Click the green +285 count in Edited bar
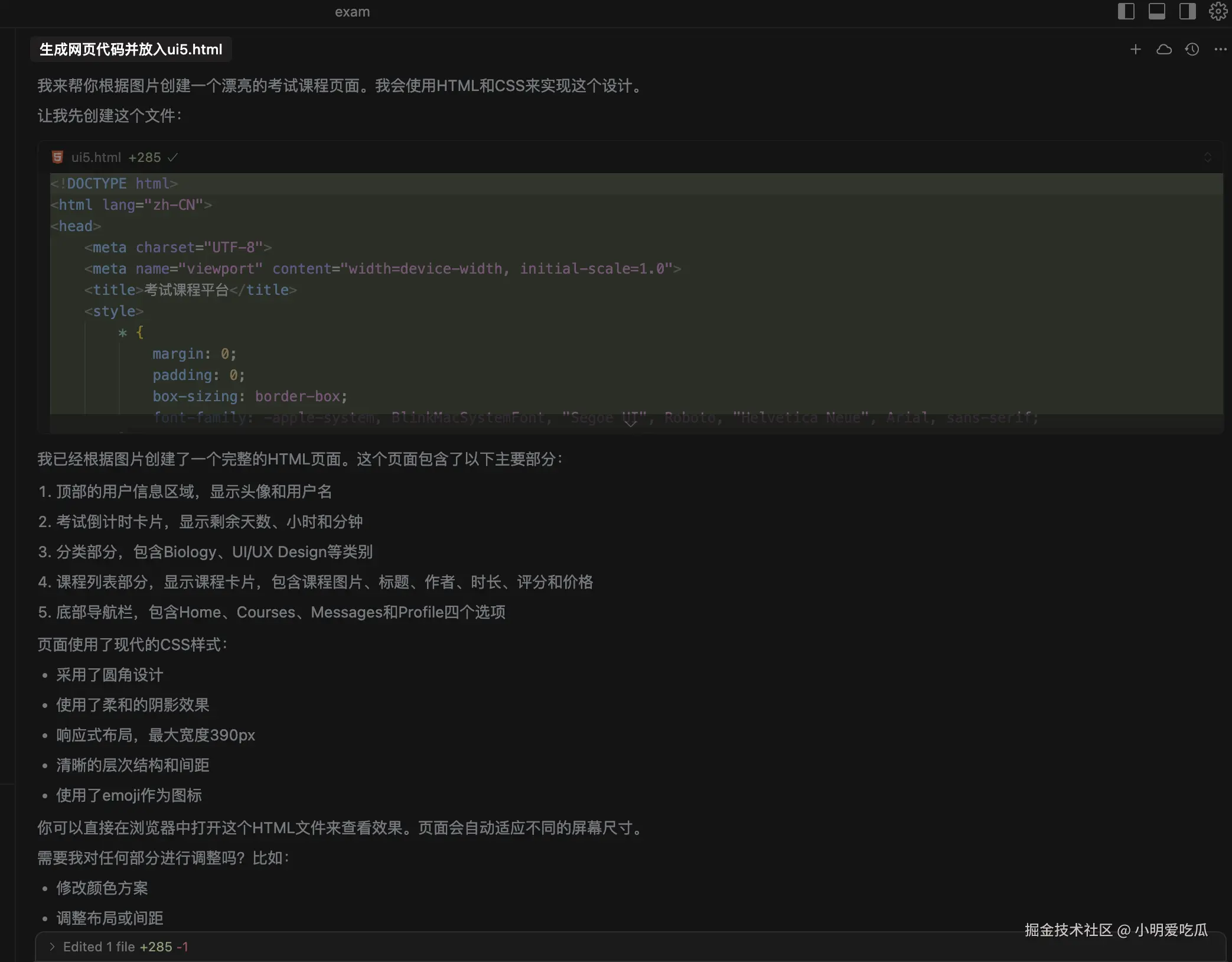 point(156,947)
